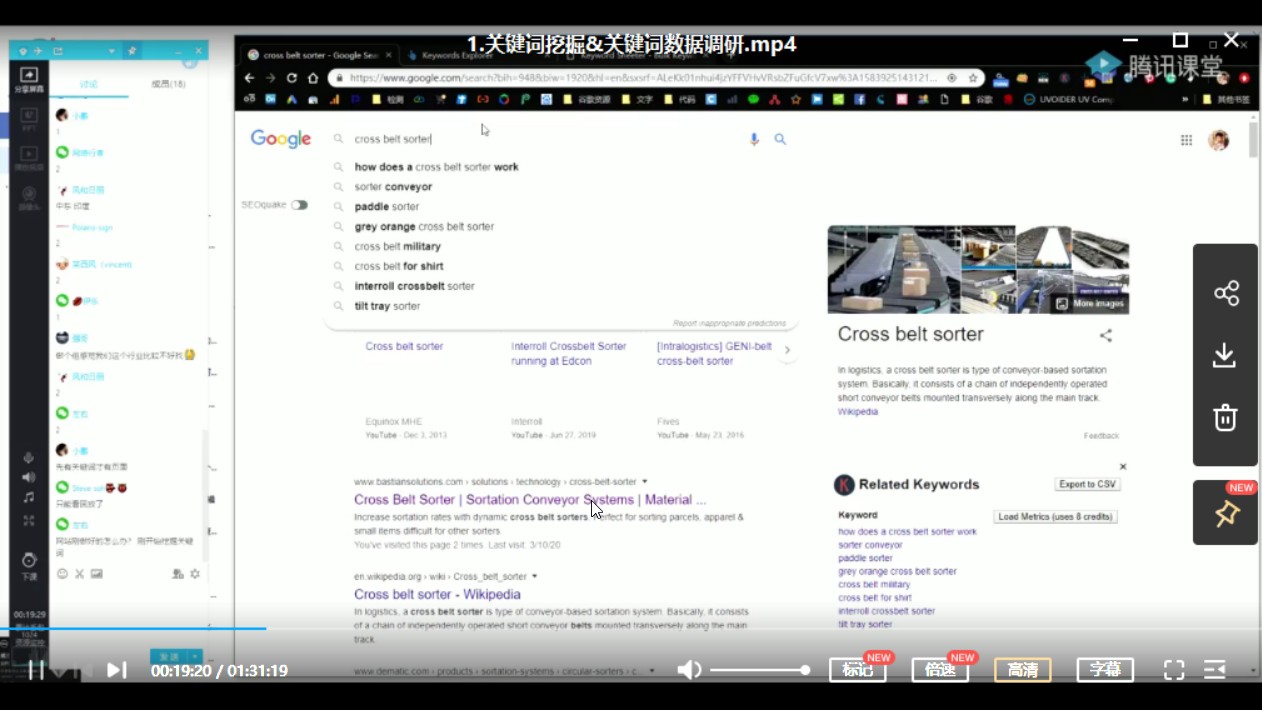Skip to the next video
The width and height of the screenshot is (1262, 710).
click(116, 670)
